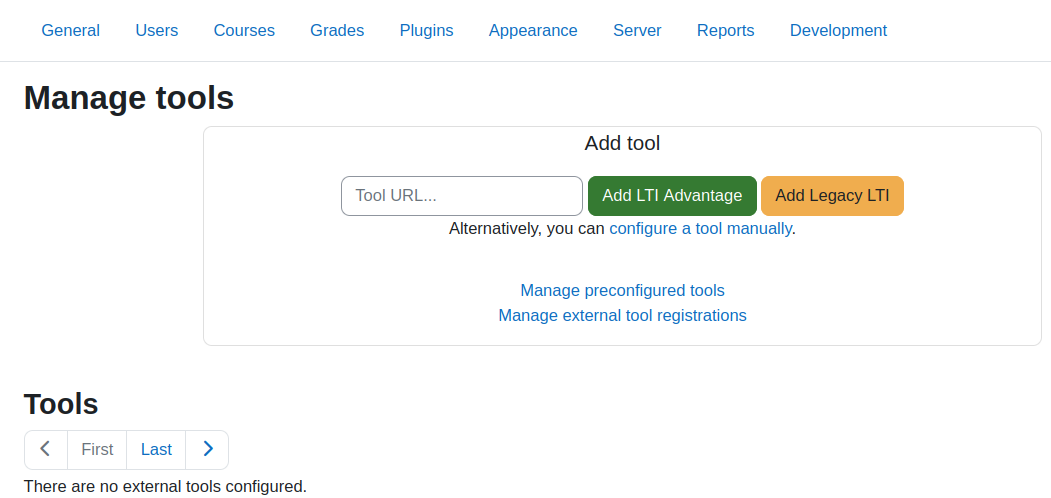The image size is (1051, 498).
Task: Click the 'Tools' section heading
Action: (61, 404)
